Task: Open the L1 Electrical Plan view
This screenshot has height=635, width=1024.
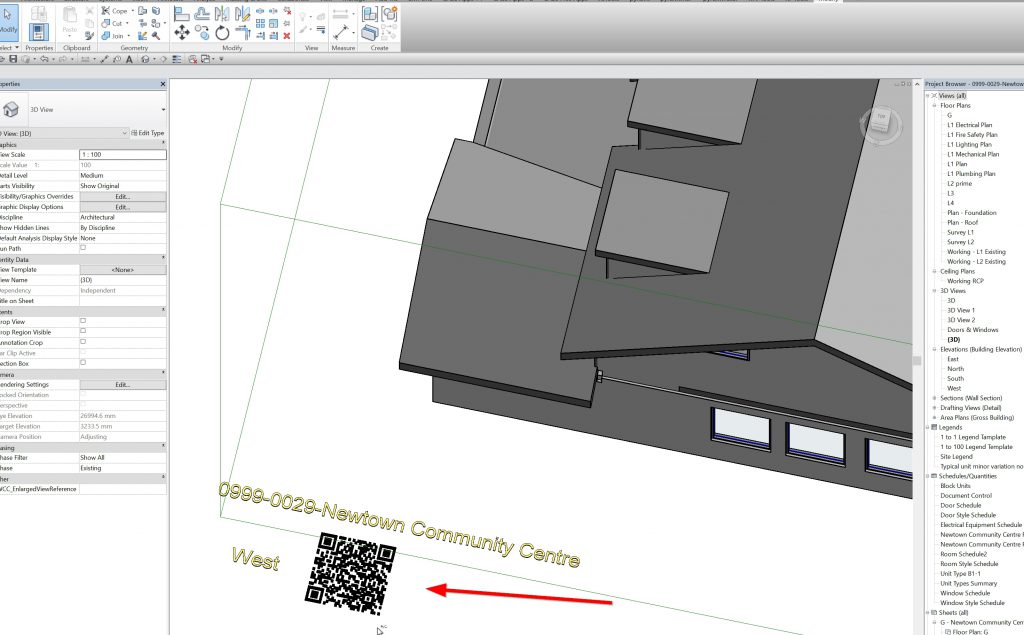Action: pos(969,125)
